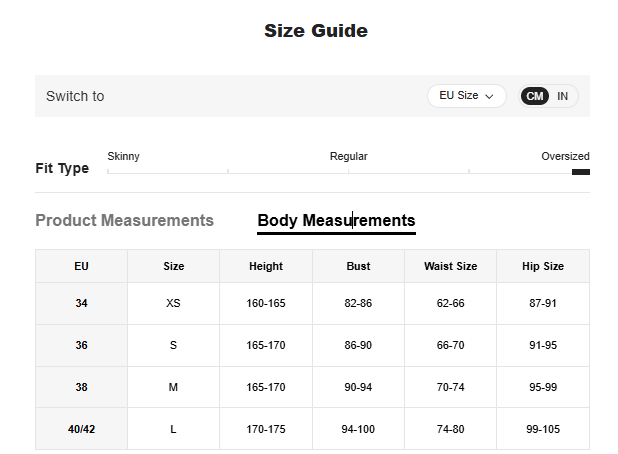Click the Bust column header

[358, 266]
